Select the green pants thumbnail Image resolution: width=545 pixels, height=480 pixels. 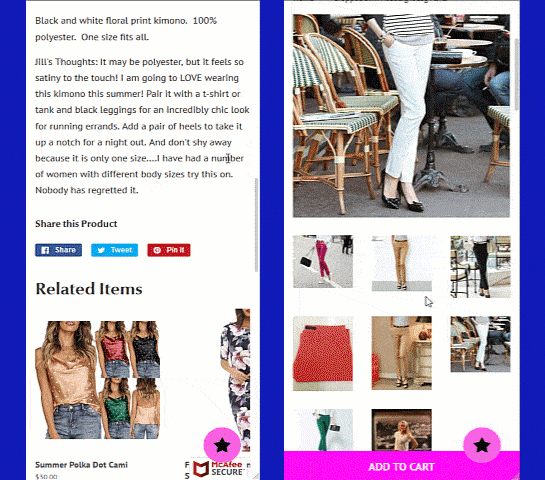[x=323, y=430]
